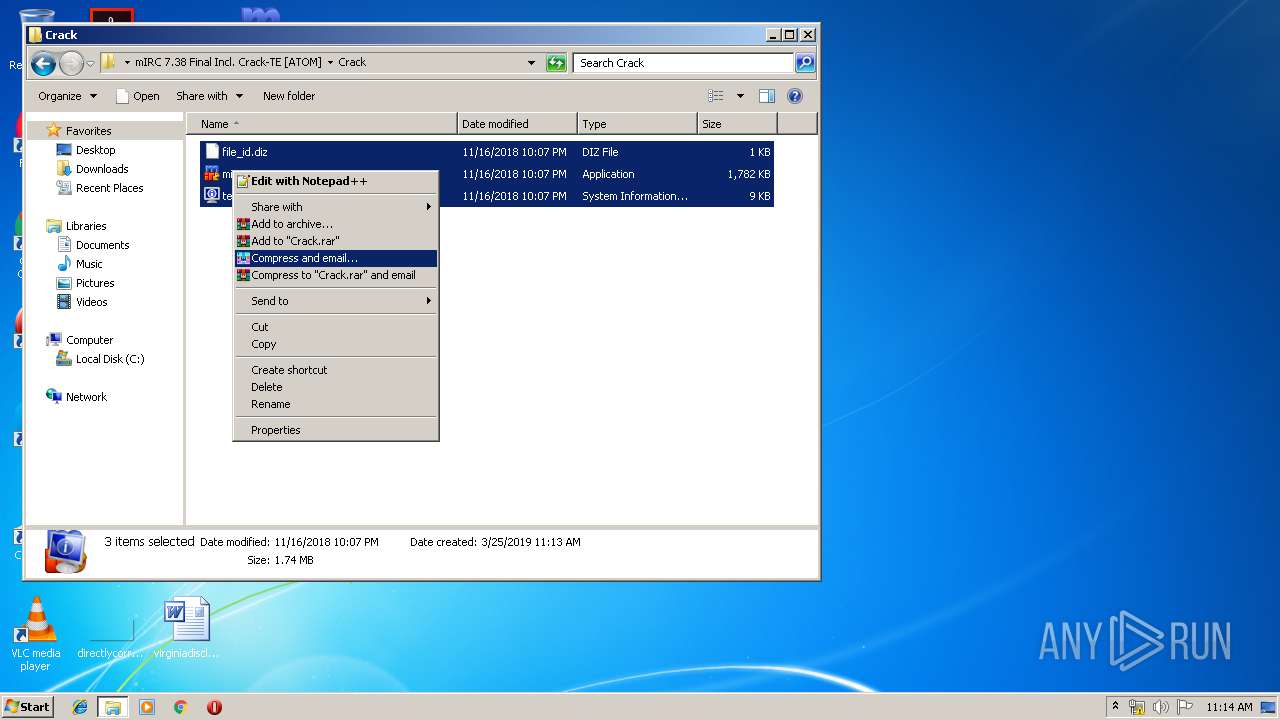This screenshot has width=1280, height=720.
Task: Sort by Name column header
Action: [x=322, y=124]
